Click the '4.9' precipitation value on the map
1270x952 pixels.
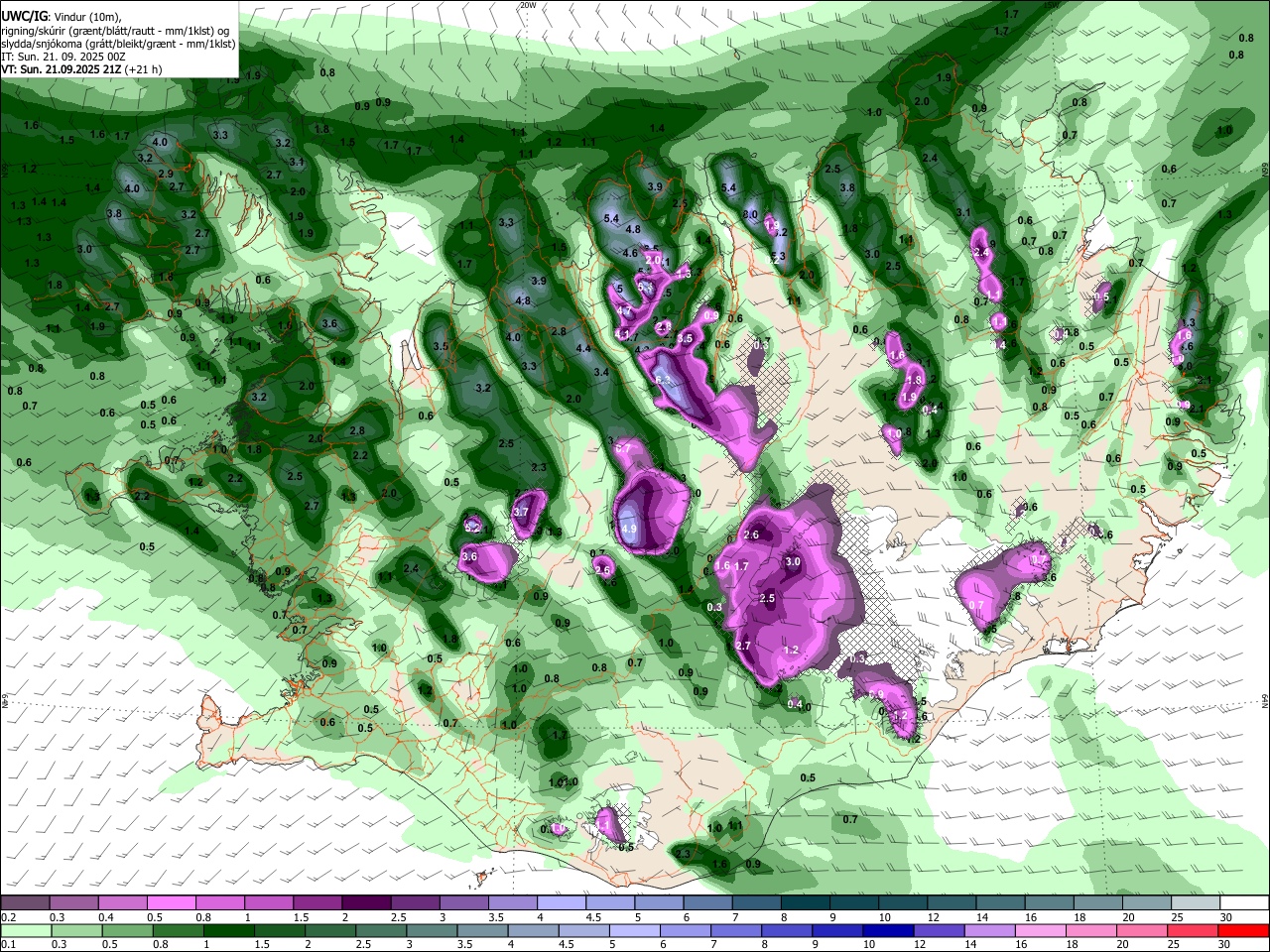click(x=628, y=530)
